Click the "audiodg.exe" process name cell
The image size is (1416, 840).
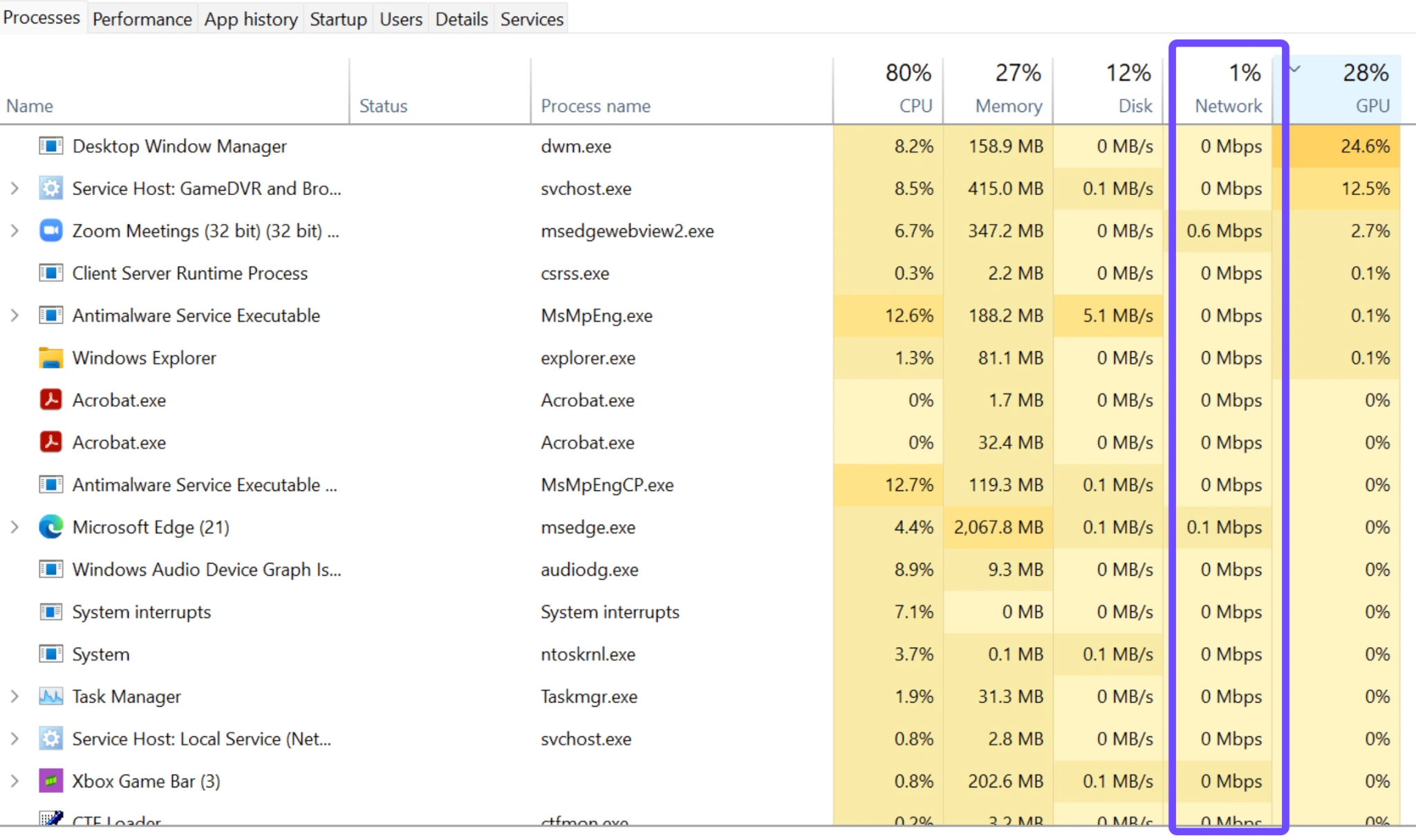tap(589, 569)
